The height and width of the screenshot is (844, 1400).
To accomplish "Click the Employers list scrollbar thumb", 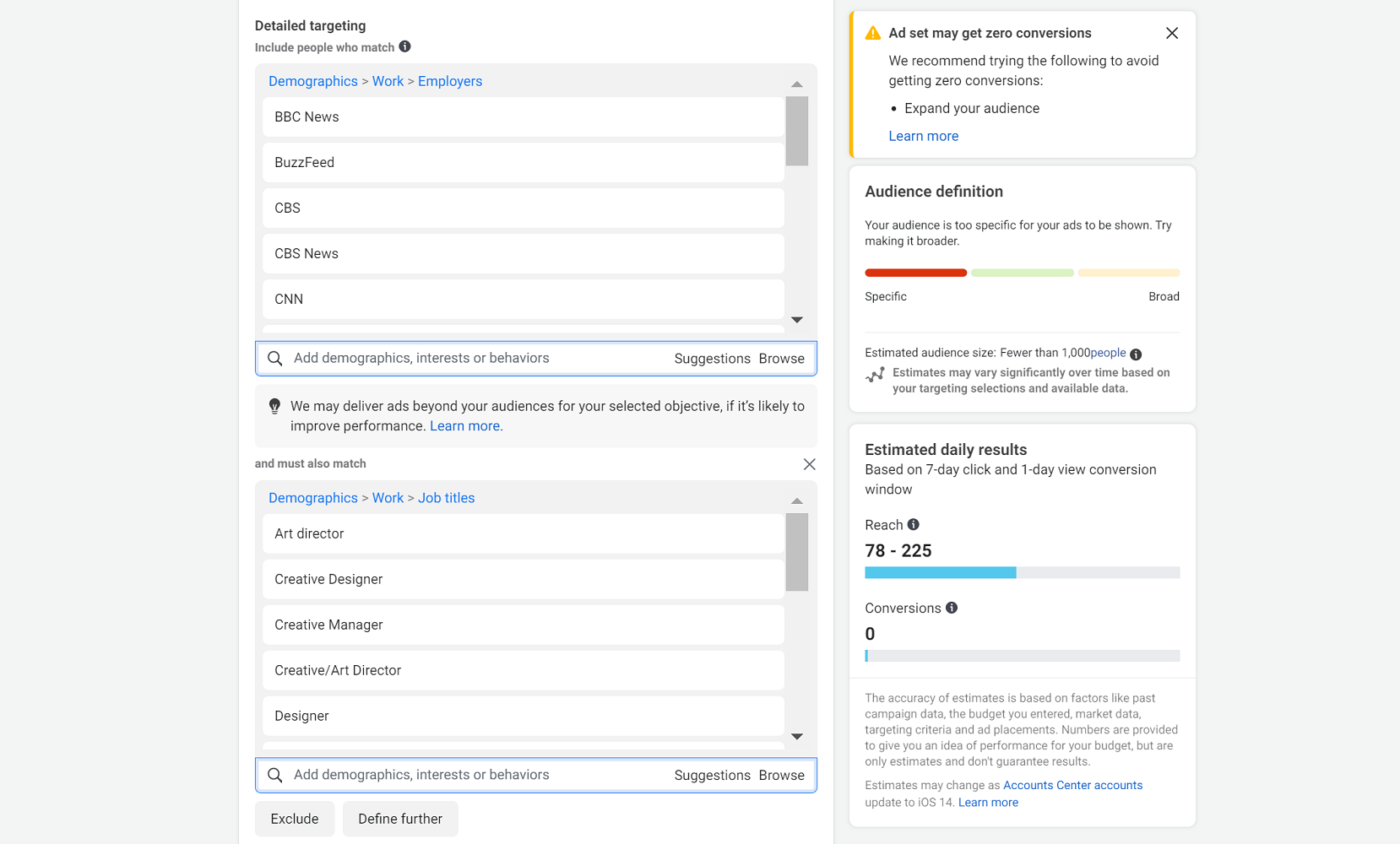I will 796,131.
